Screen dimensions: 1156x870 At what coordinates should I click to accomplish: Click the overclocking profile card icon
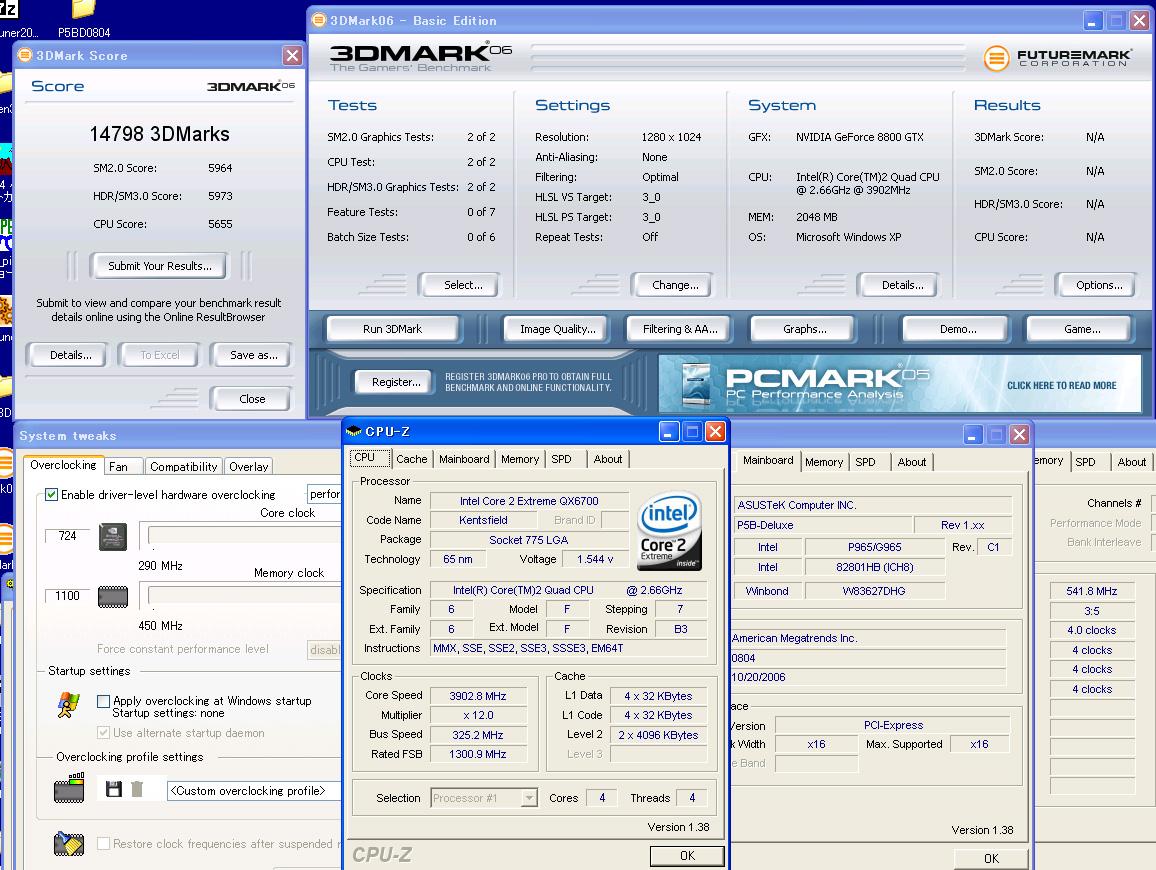69,789
